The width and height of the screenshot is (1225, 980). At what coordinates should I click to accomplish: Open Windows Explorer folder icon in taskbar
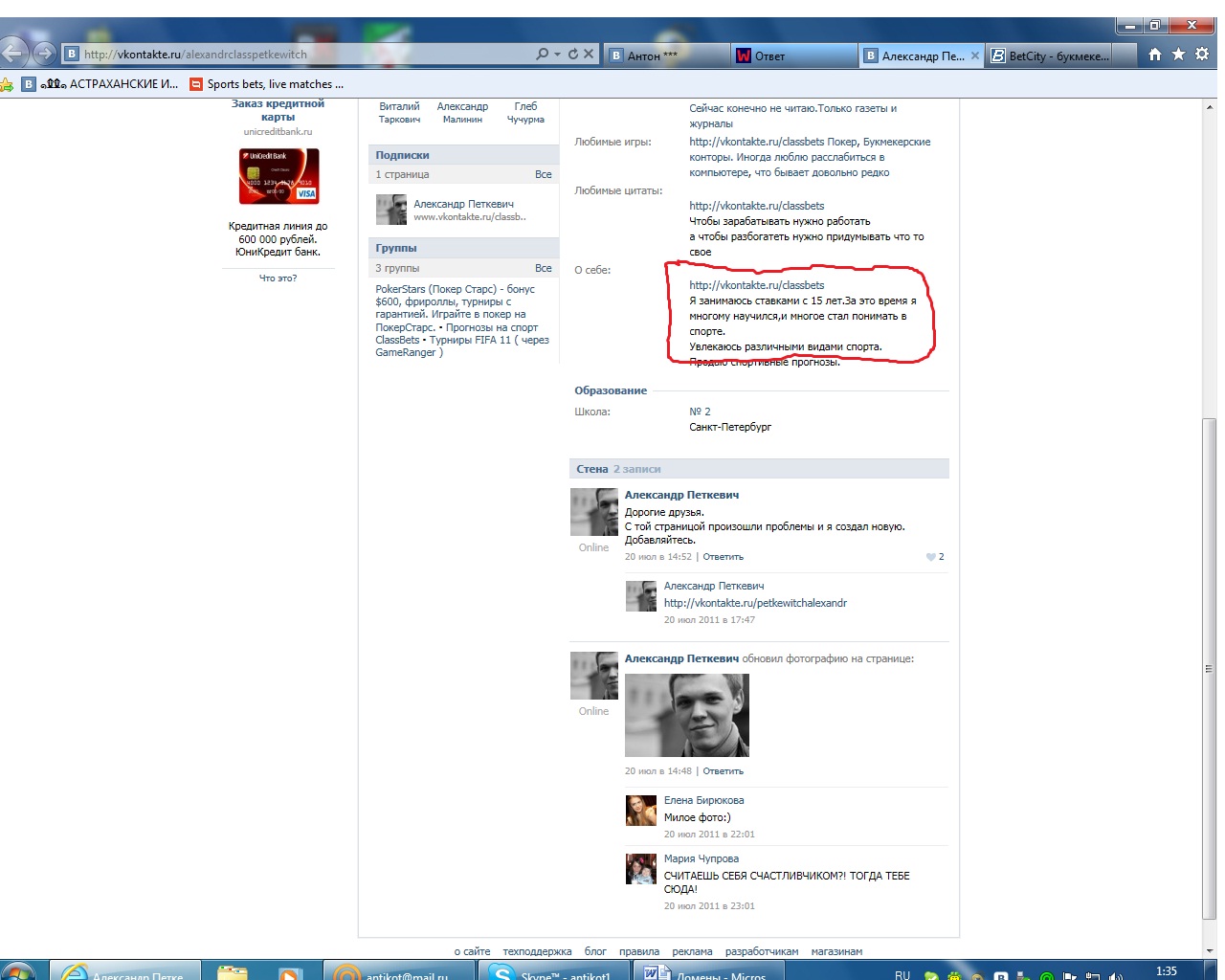[232, 972]
